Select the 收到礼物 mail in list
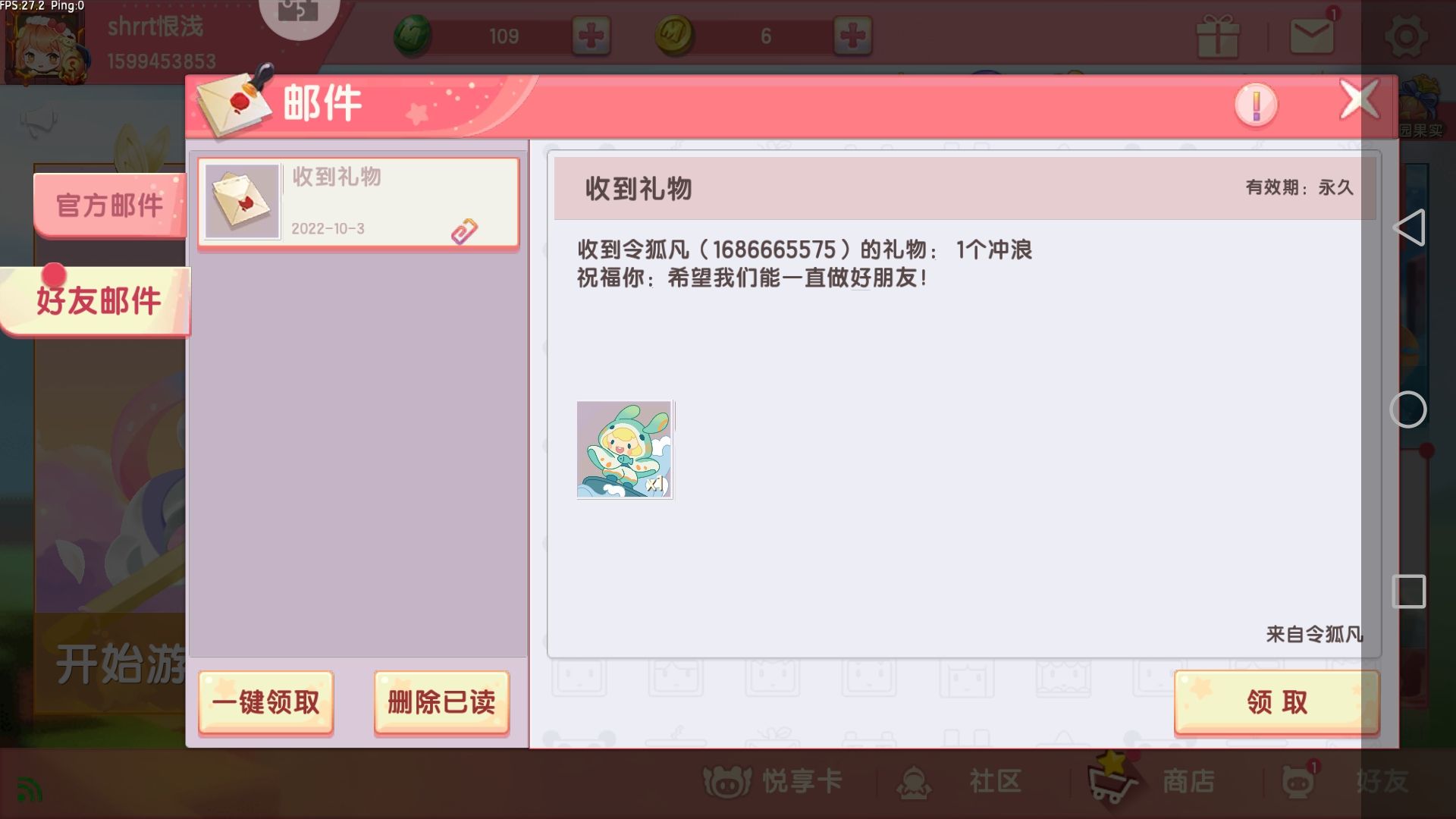Screen dimensions: 1456x819 [x=359, y=202]
